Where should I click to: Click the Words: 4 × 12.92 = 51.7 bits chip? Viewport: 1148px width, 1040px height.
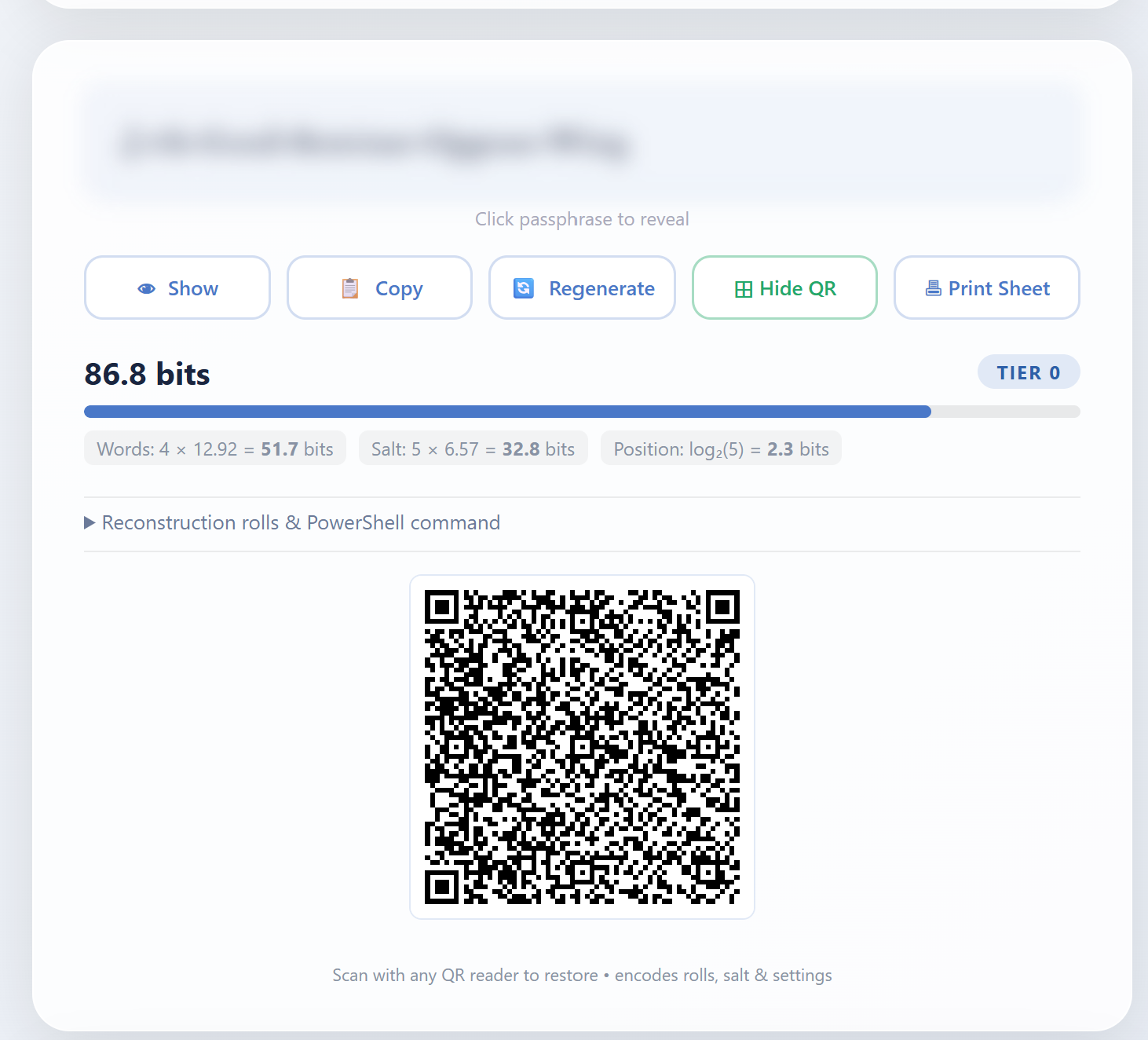point(215,449)
